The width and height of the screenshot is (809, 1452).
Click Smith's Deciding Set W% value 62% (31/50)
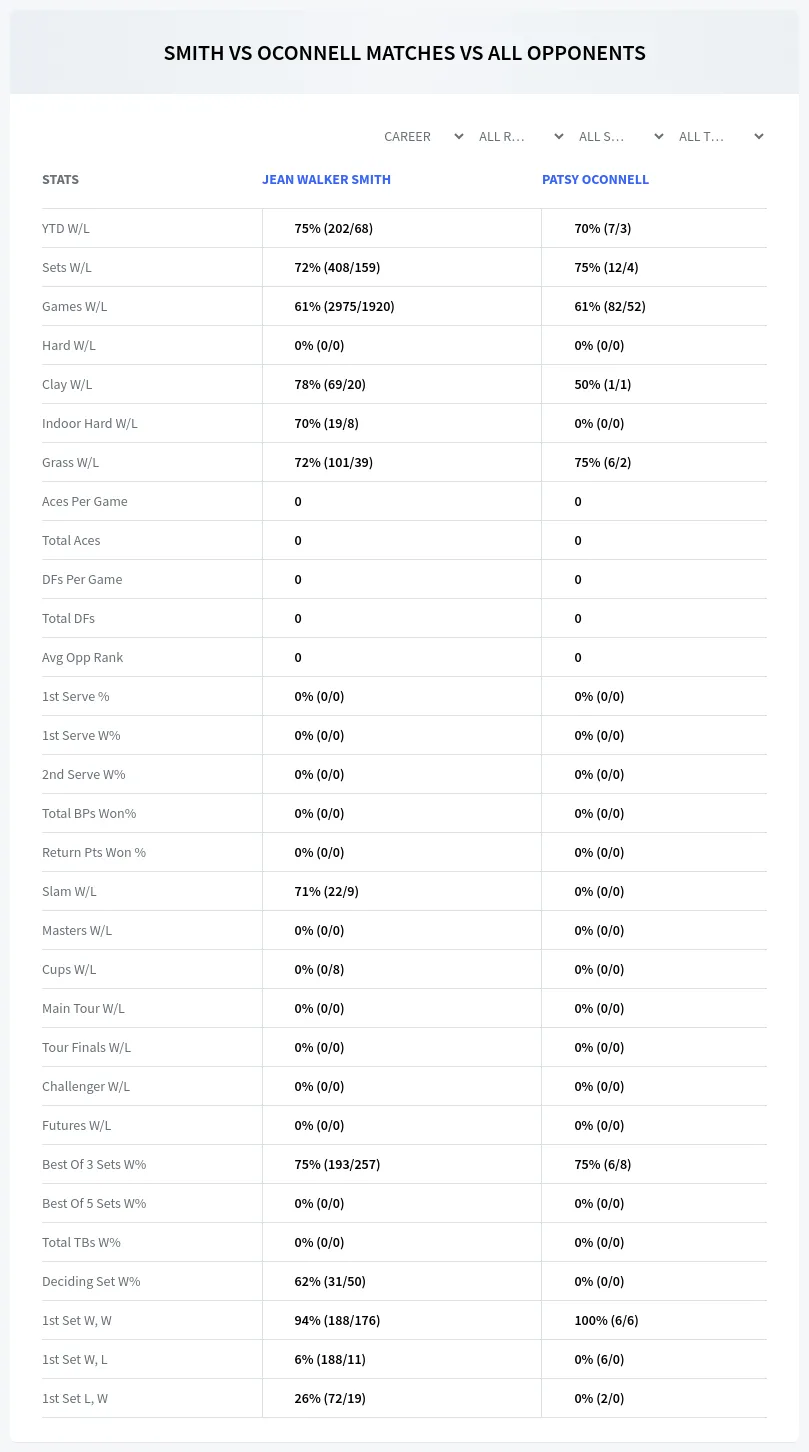(x=333, y=1282)
